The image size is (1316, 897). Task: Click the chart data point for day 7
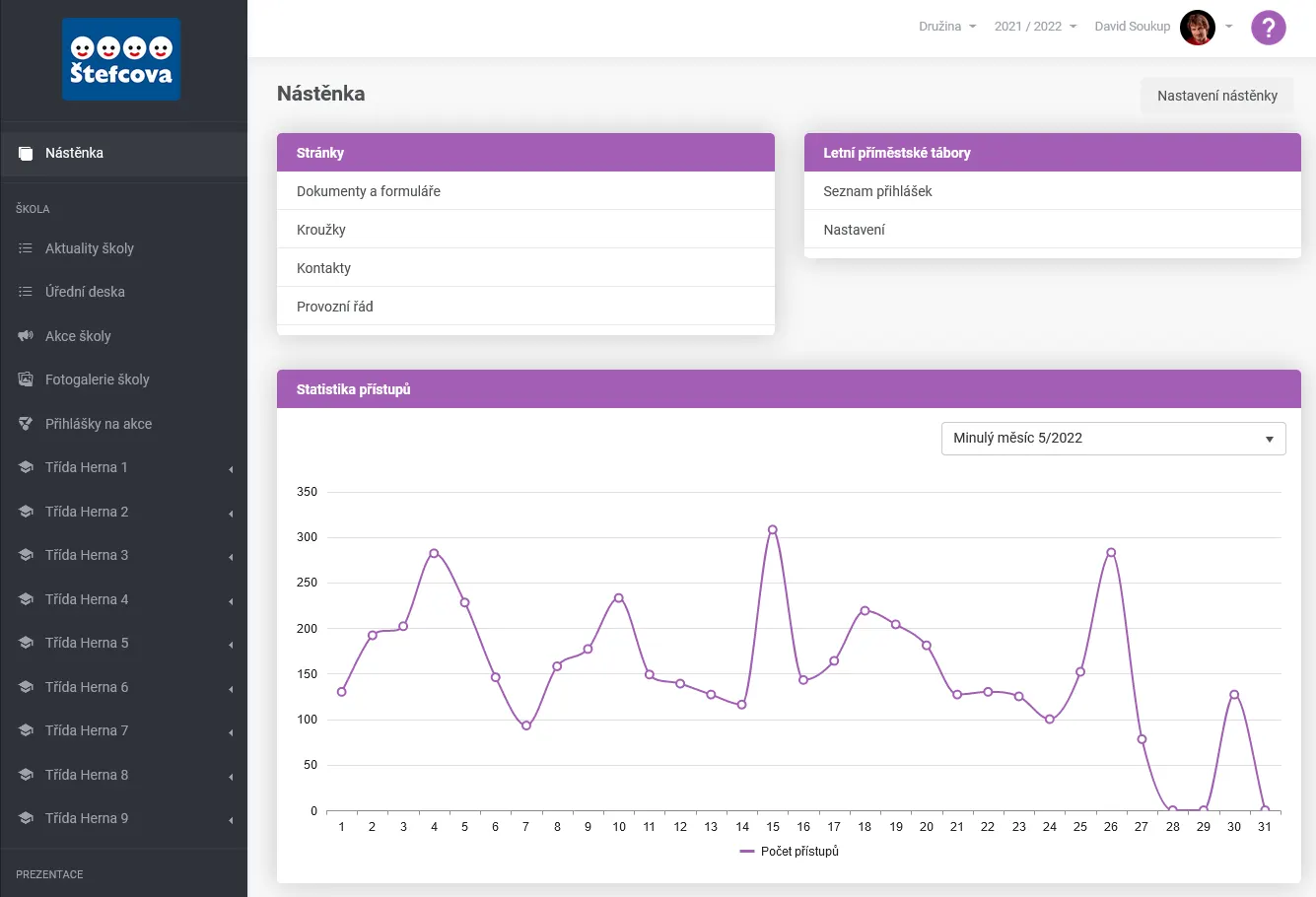point(526,725)
